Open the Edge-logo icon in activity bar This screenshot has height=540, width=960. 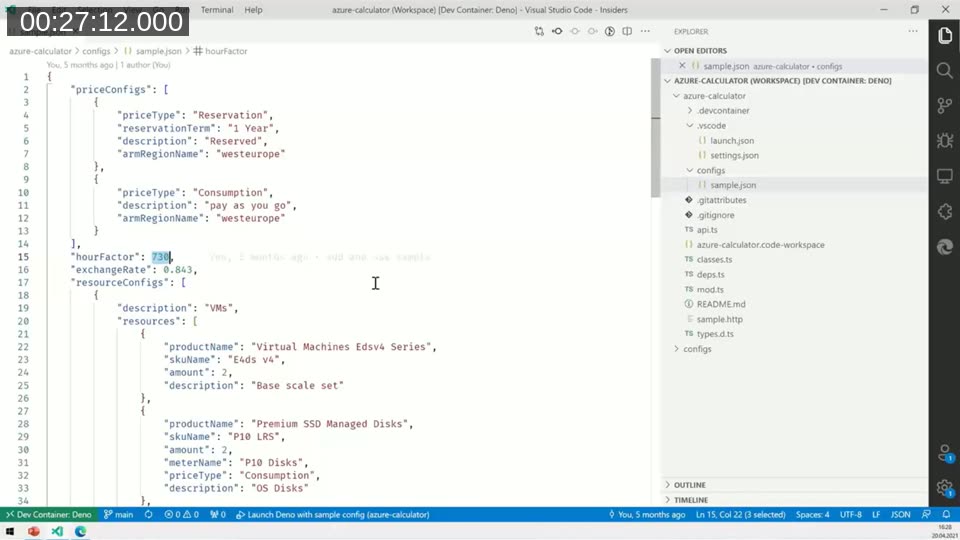[945, 247]
